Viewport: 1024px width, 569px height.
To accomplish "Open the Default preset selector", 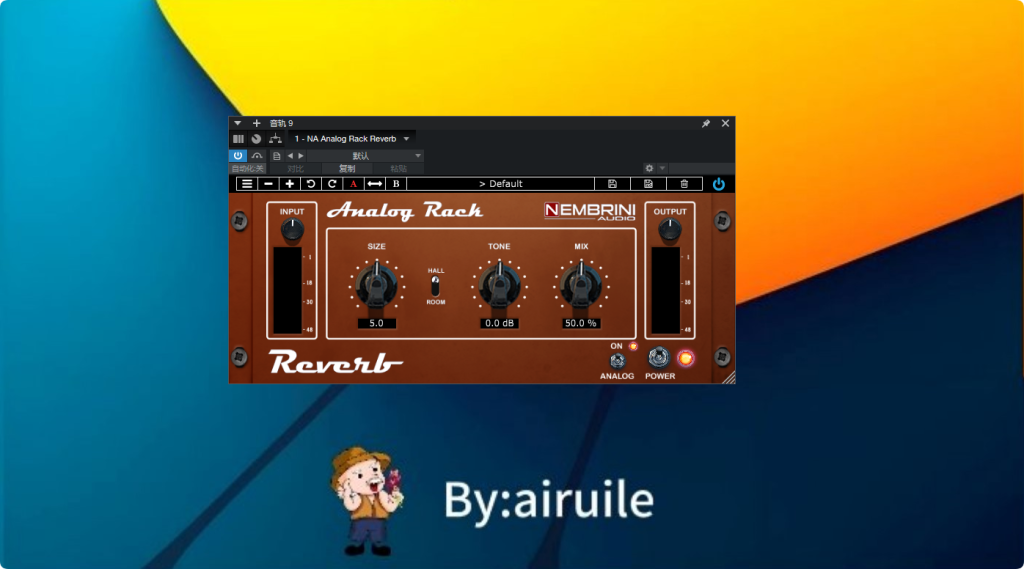I will tap(501, 184).
